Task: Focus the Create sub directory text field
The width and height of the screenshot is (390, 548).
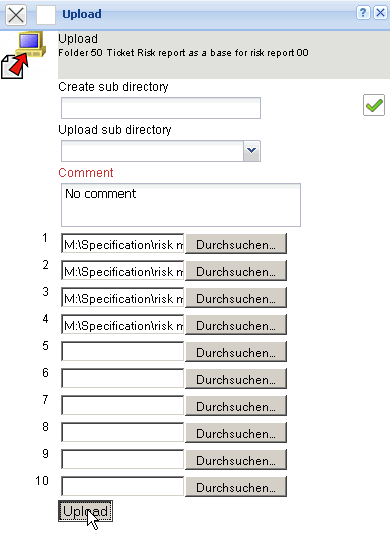Action: click(x=161, y=108)
